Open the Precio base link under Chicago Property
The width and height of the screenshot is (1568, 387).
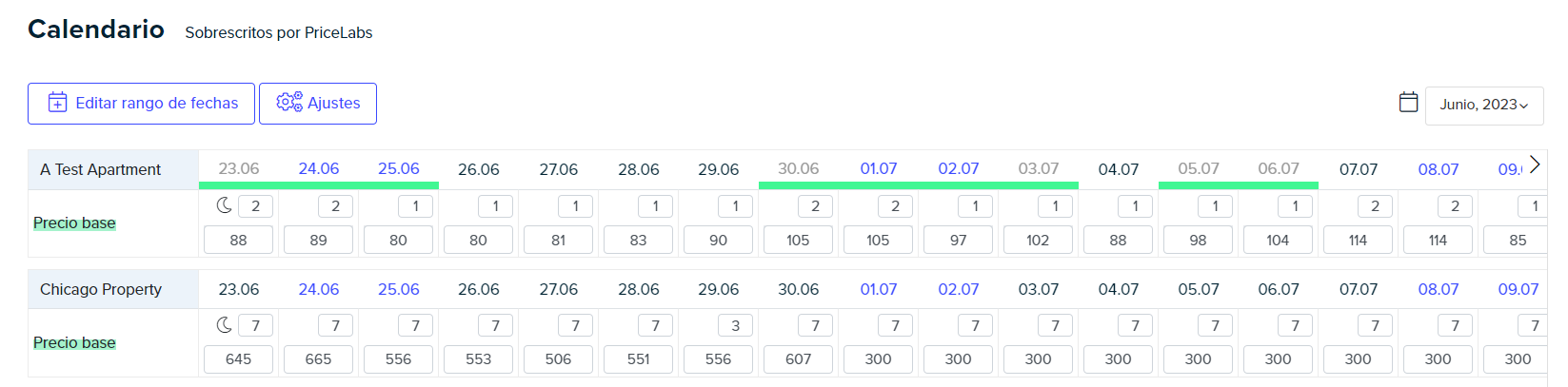click(74, 342)
